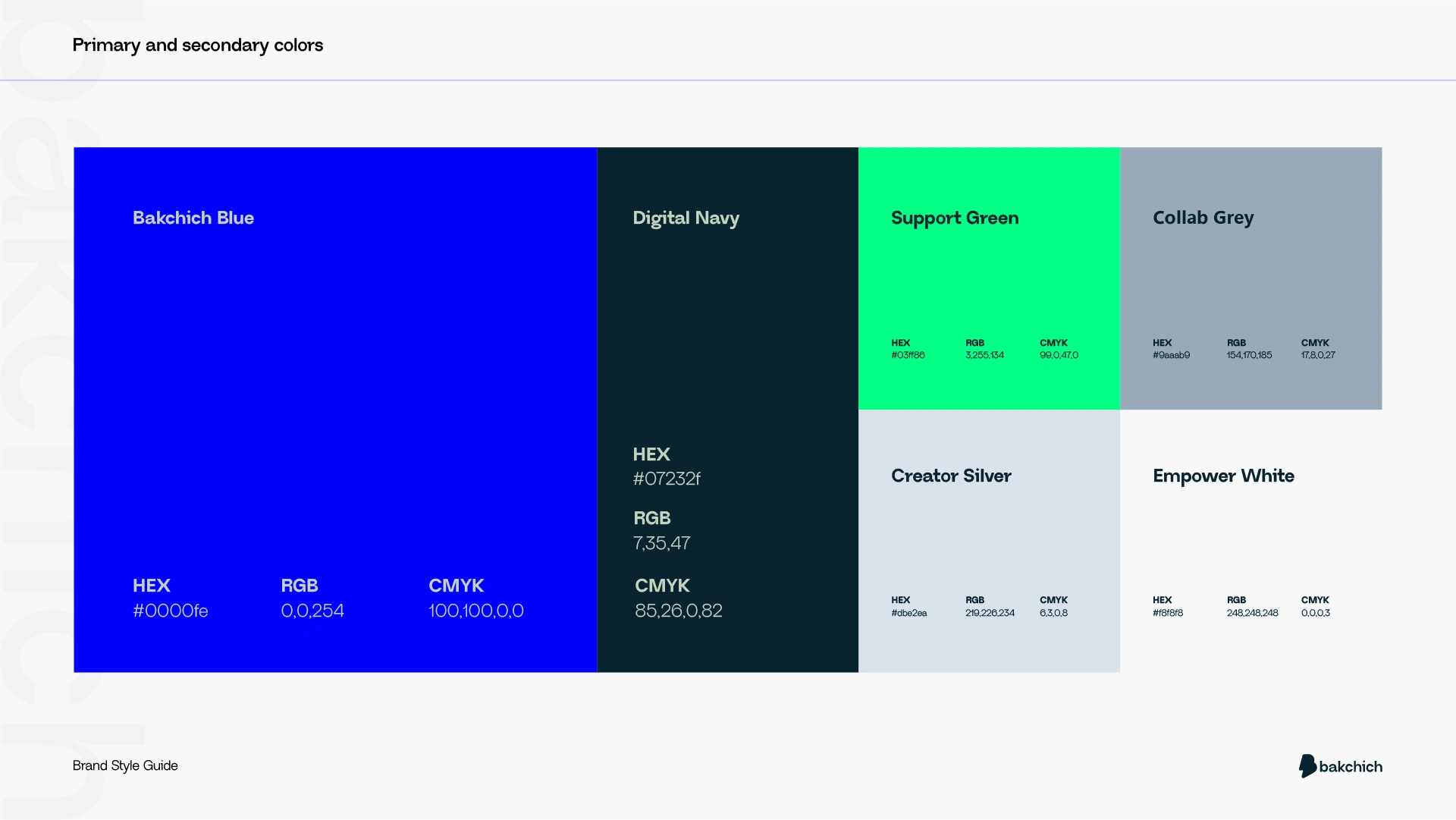Select the hex value #0000fe
Screen dimensions: 1456x820
(x=171, y=611)
